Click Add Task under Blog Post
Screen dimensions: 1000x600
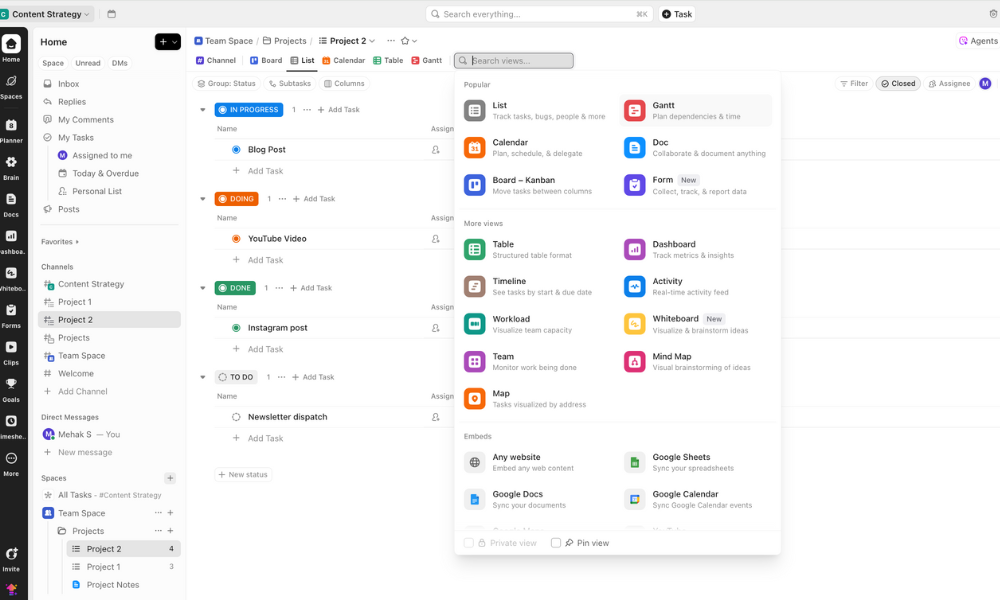pos(265,171)
